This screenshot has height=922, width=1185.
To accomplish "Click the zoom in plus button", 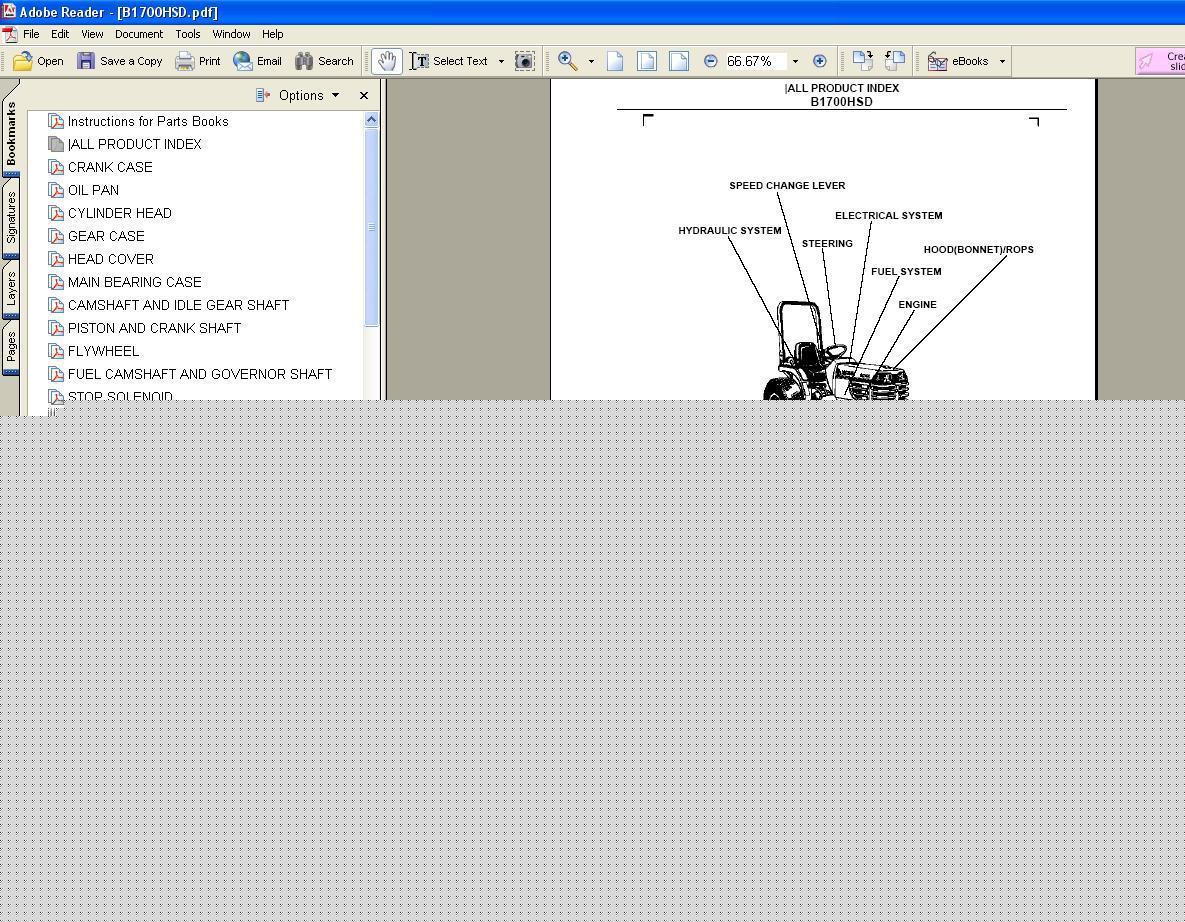I will click(819, 61).
